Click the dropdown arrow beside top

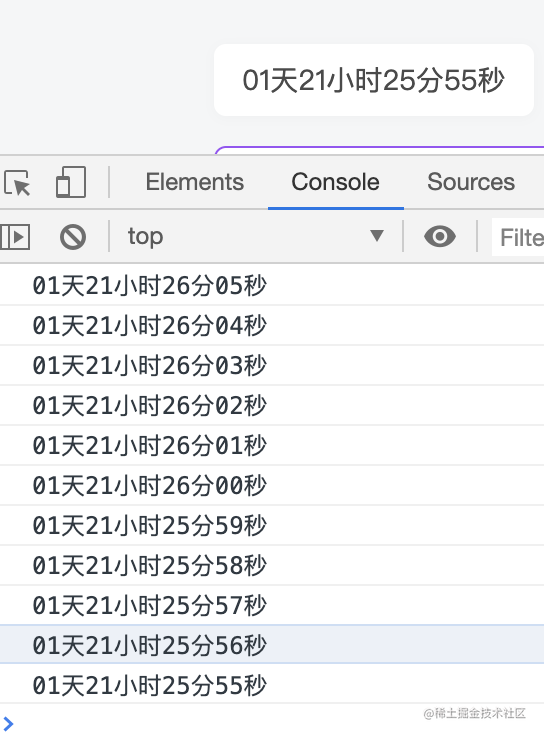click(x=376, y=236)
